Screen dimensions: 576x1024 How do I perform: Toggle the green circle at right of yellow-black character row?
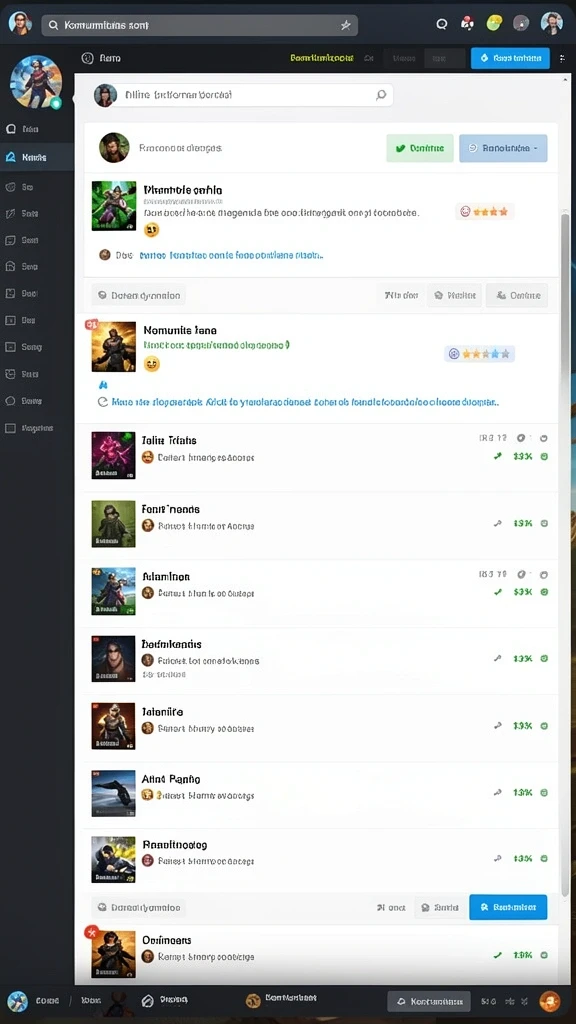coord(544,859)
